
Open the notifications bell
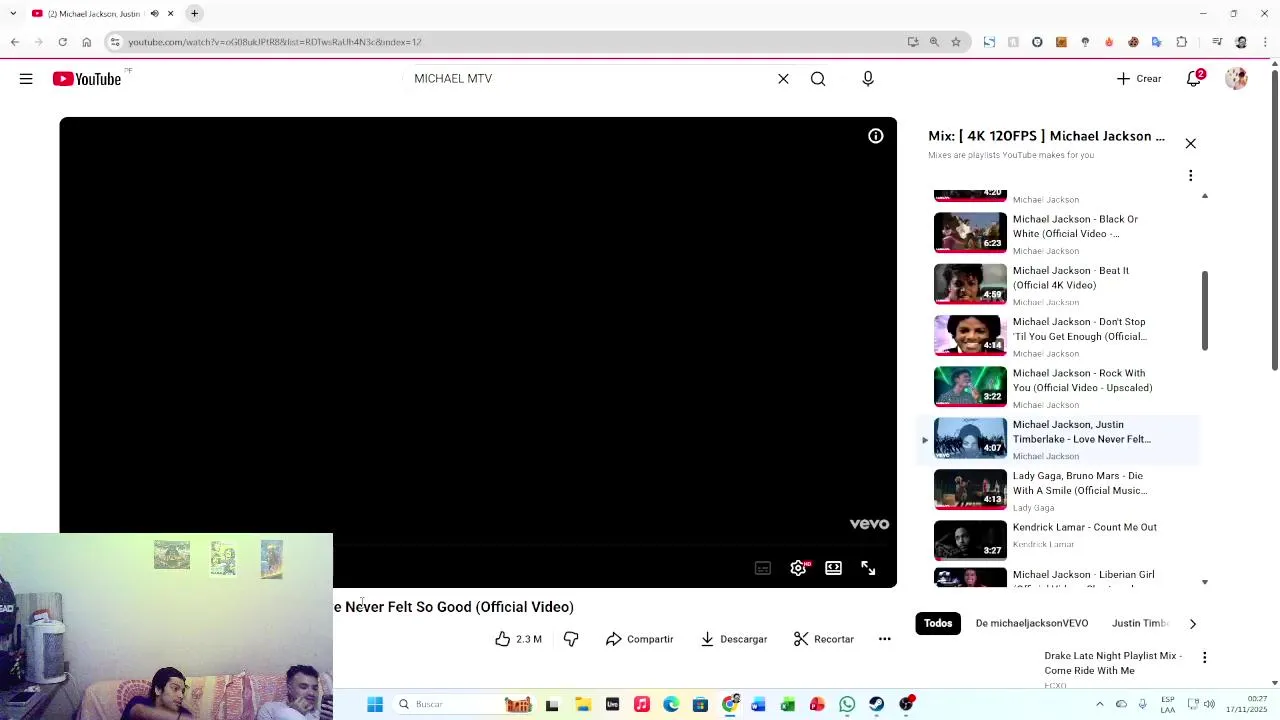tap(1194, 79)
